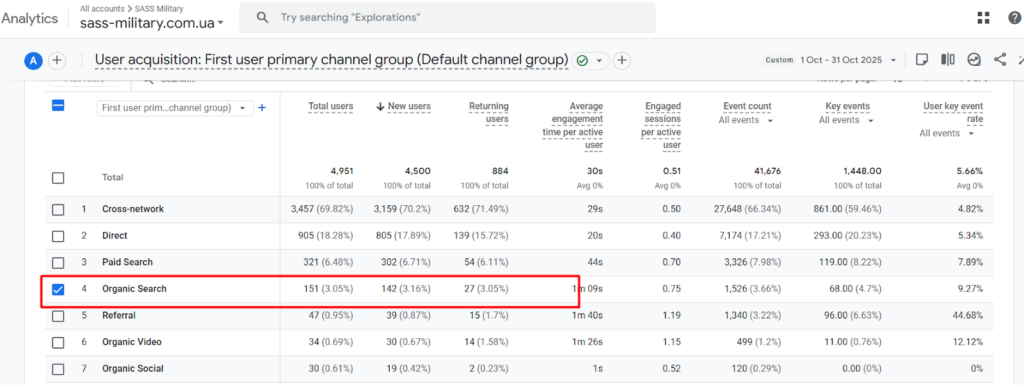Click the Cross-network channel name
This screenshot has width=1024, height=385.
coord(133,209)
